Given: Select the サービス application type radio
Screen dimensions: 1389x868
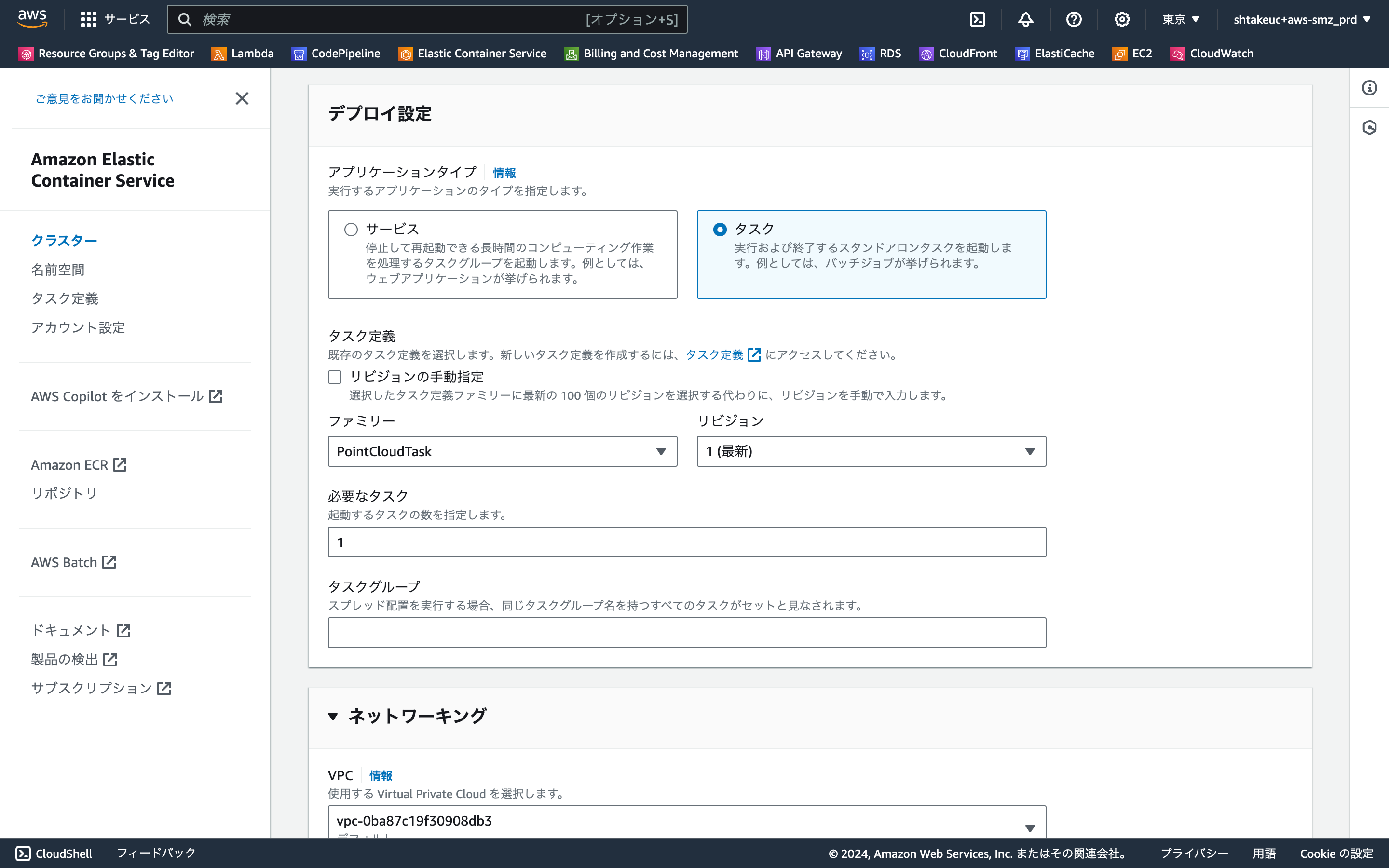Looking at the screenshot, I should coord(351,230).
